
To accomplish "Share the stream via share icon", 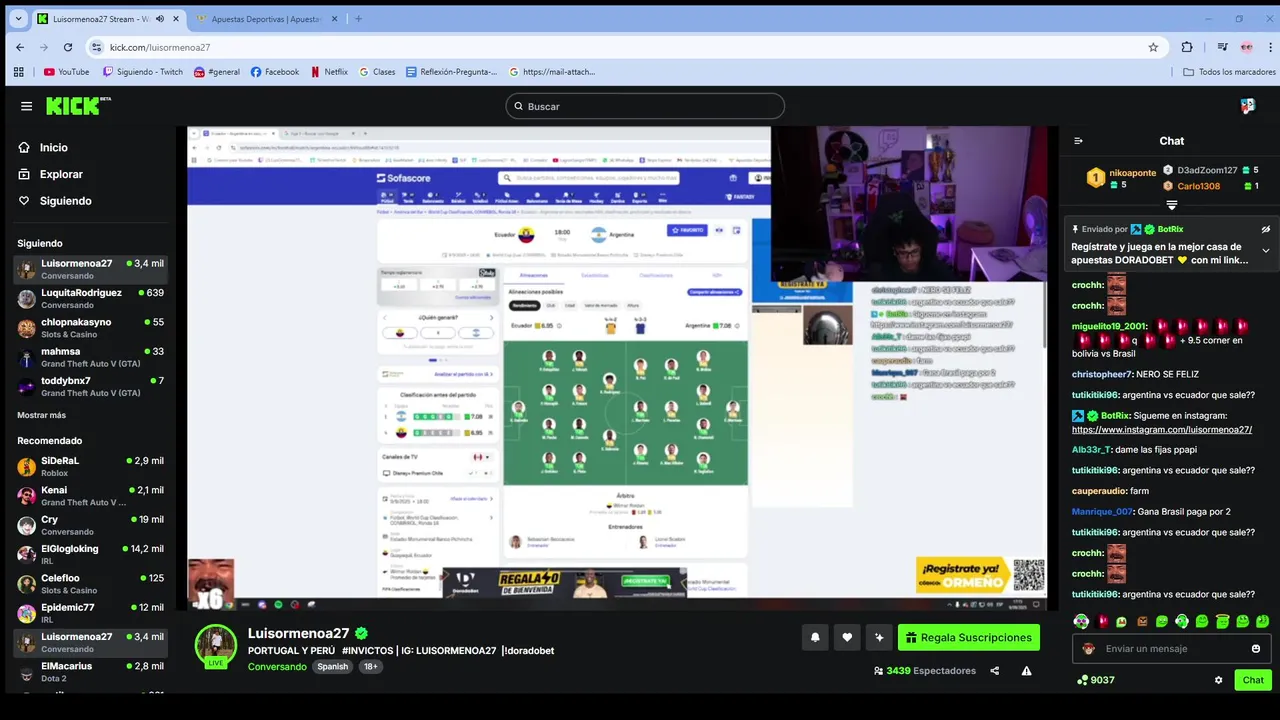I will pos(995,671).
